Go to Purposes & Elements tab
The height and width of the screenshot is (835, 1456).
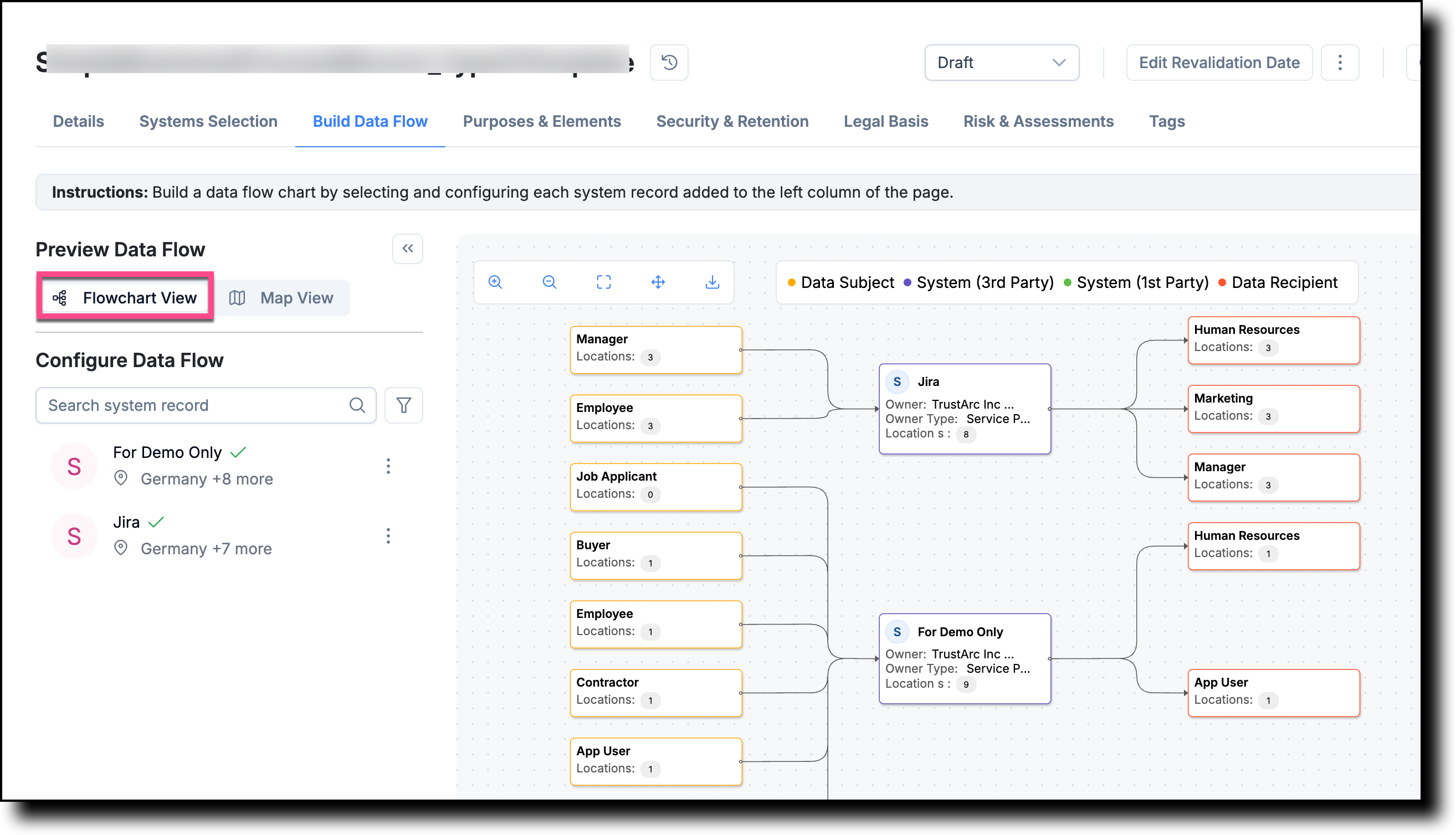coord(541,121)
